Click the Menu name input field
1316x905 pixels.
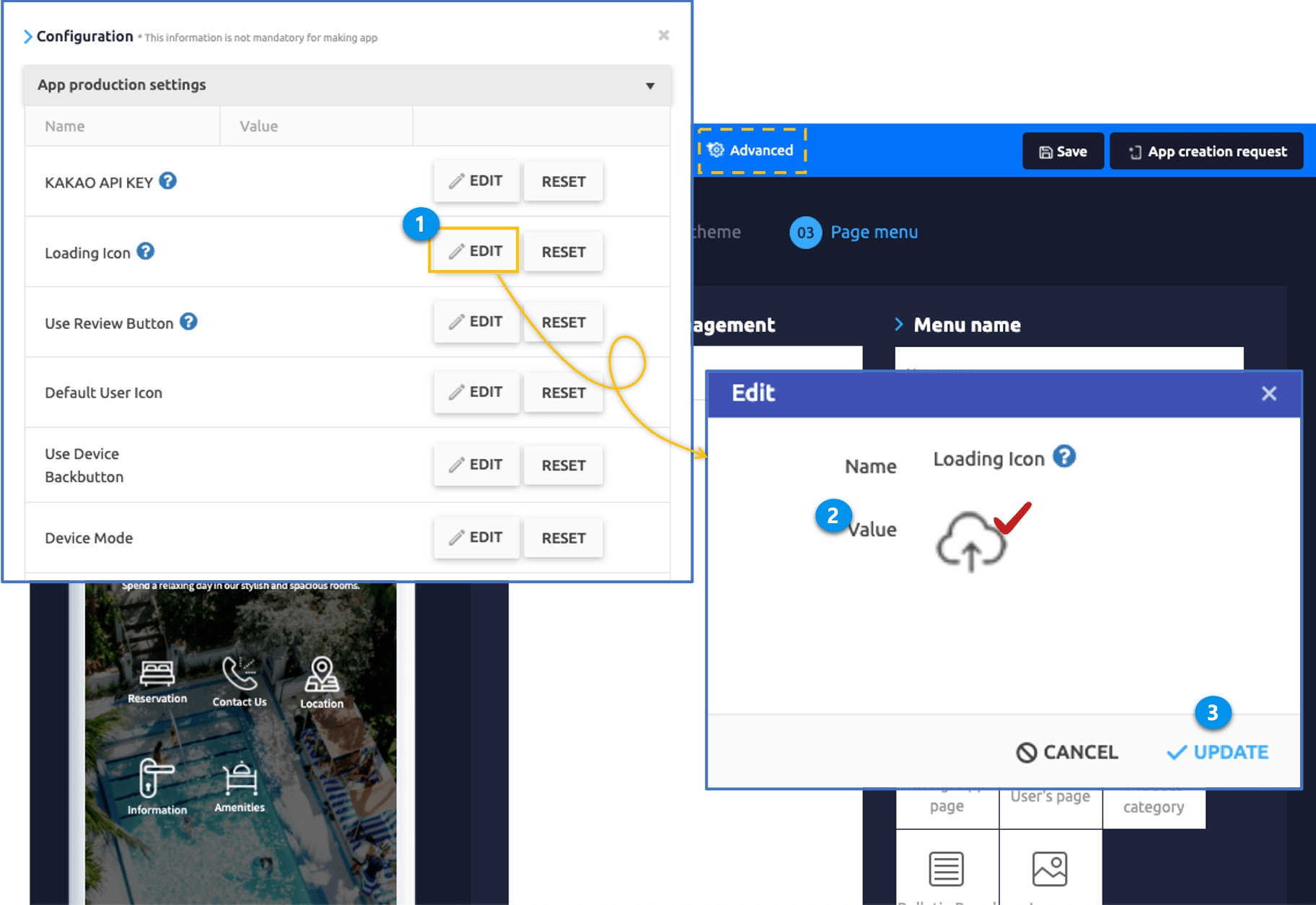1069,359
